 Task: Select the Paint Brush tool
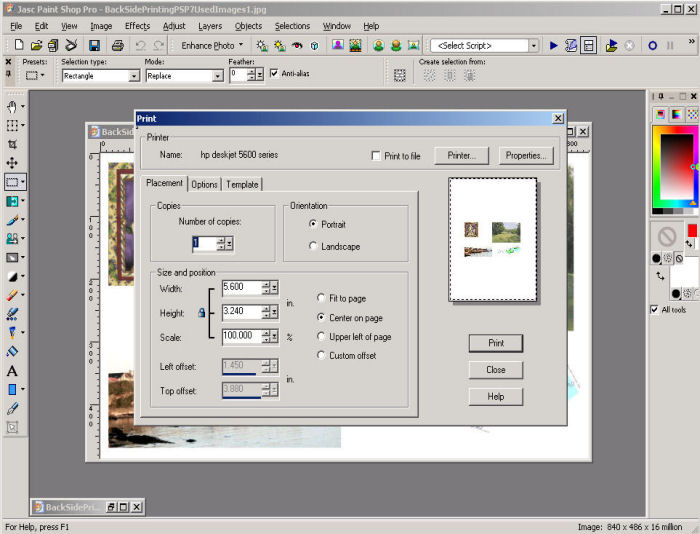tap(12, 219)
